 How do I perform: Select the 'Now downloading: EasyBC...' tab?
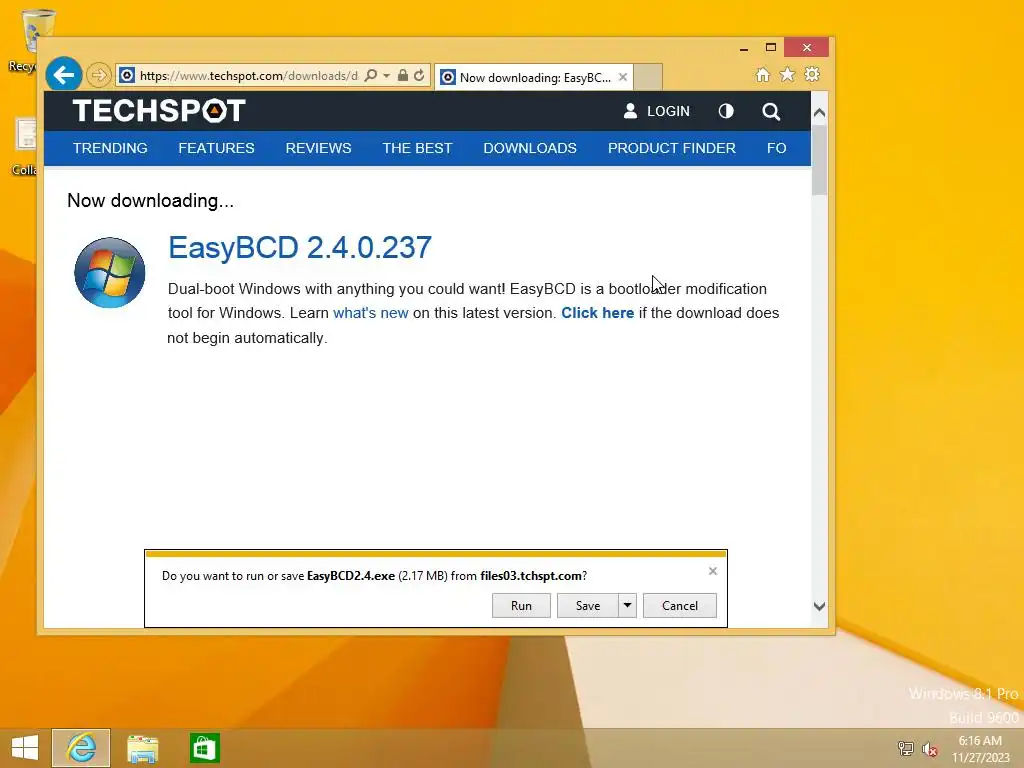click(534, 78)
